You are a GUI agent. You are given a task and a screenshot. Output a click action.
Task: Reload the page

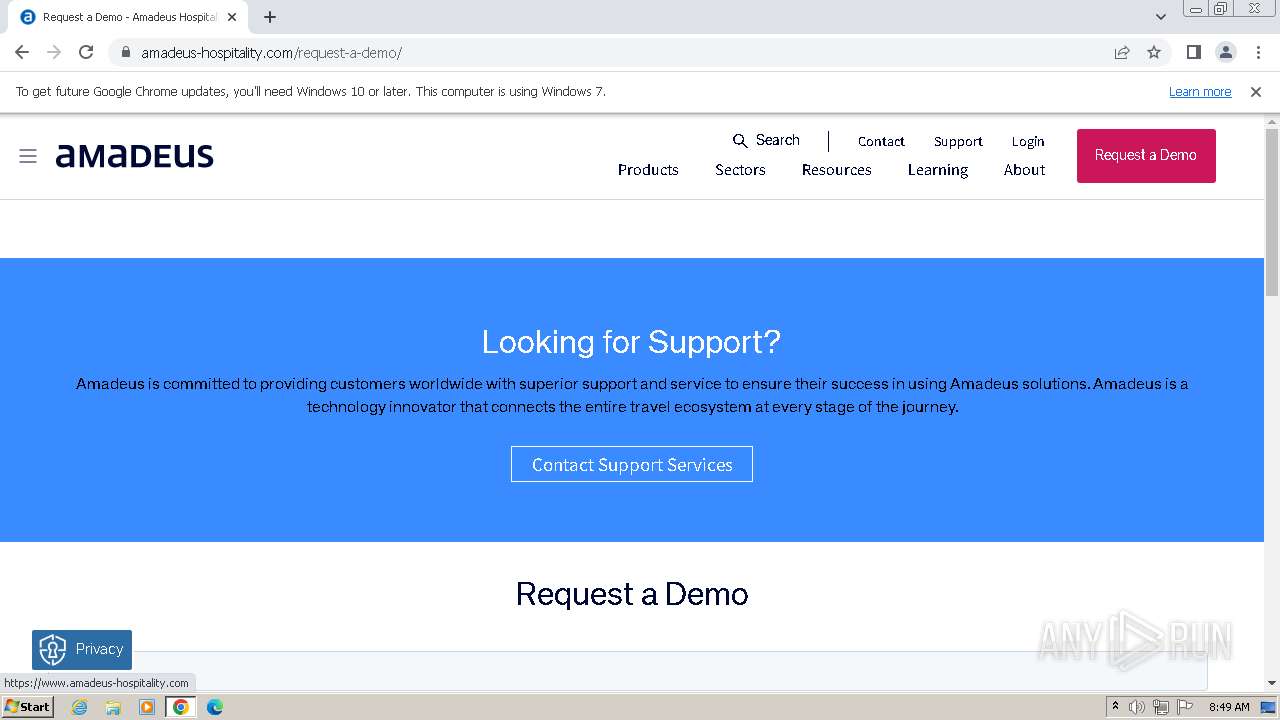click(86, 52)
